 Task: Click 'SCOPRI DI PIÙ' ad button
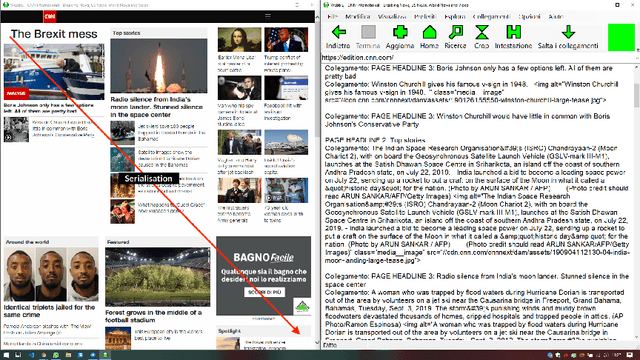point(264,292)
